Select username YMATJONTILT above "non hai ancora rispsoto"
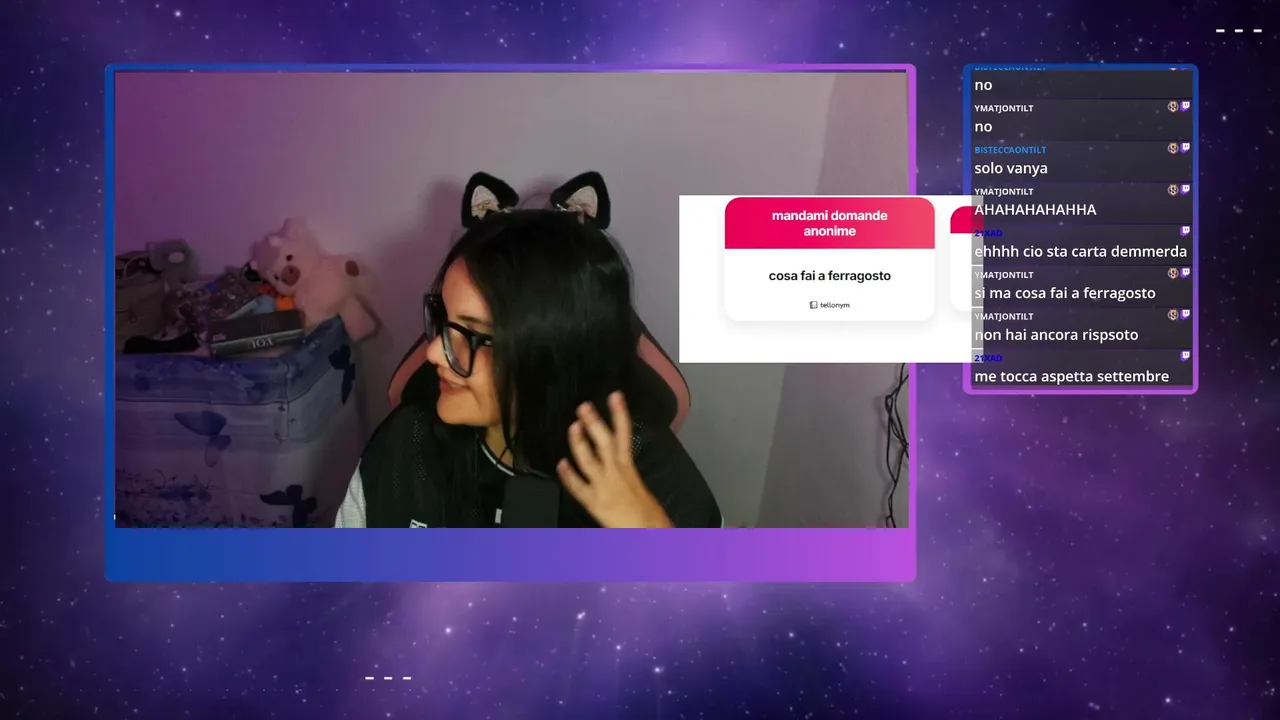Viewport: 1280px width, 720px height. pyautogui.click(x=1004, y=316)
